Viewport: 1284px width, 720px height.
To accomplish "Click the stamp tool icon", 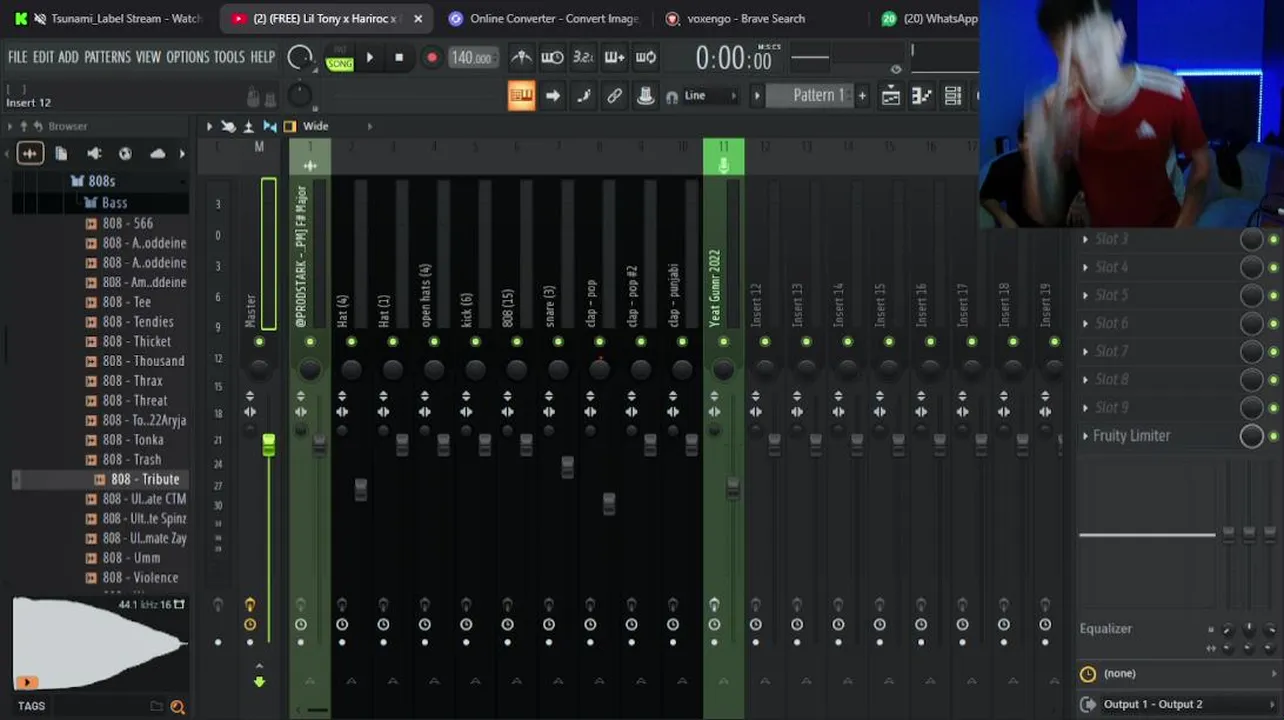I will (x=646, y=95).
